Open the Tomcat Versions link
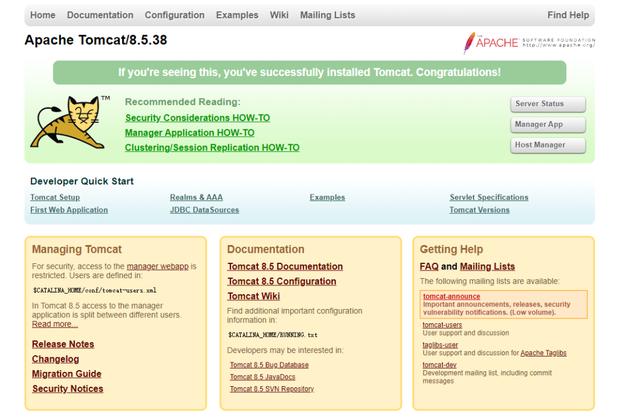Screen dimensions: 640x417 (x=480, y=210)
